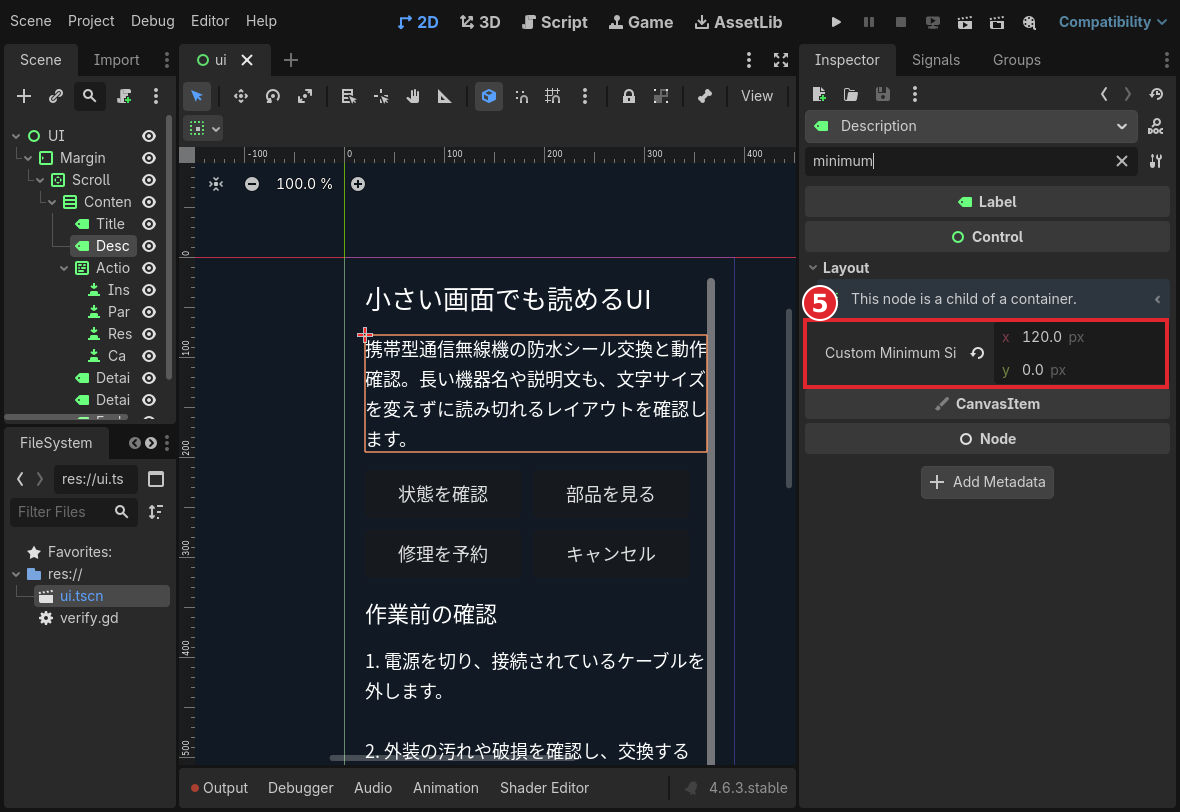Viewport: 1180px width, 812px height.
Task: Run the current scene clapper icon
Action: (965, 22)
